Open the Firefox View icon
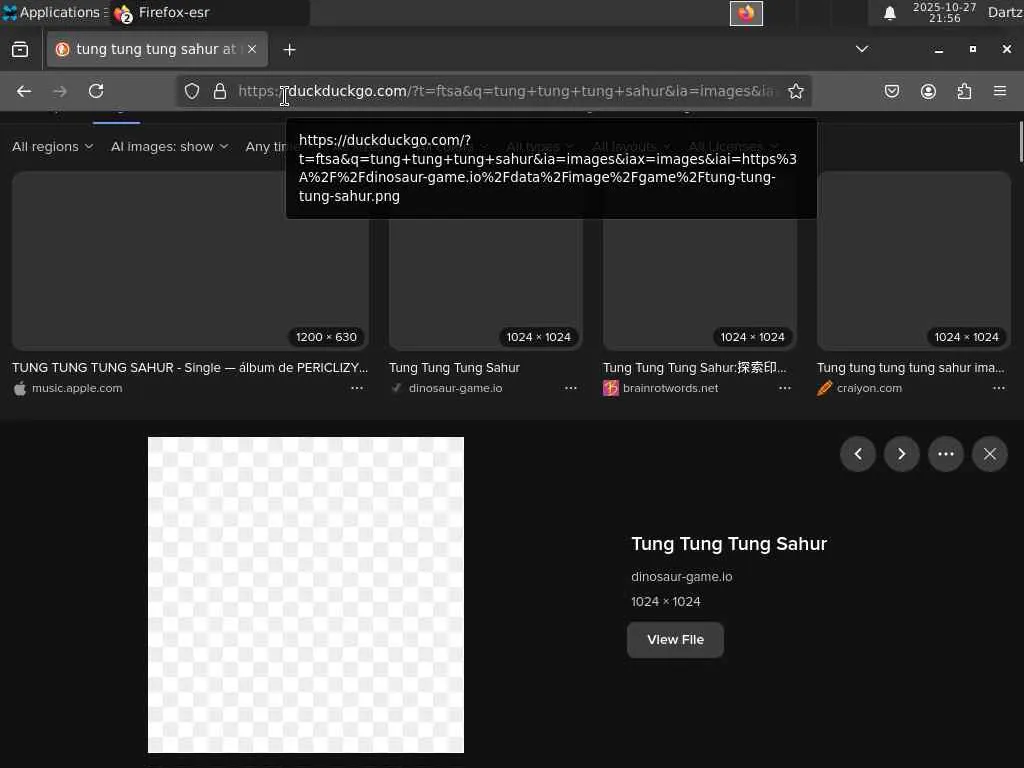 tap(20, 50)
